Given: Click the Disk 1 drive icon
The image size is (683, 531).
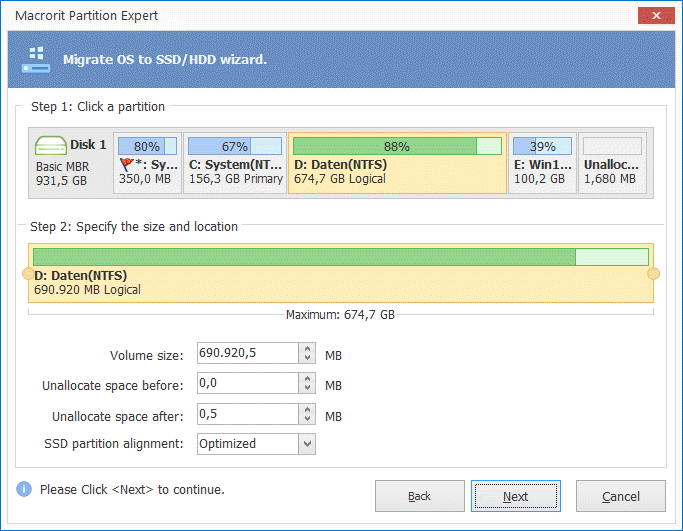Looking at the screenshot, I should pos(51,145).
